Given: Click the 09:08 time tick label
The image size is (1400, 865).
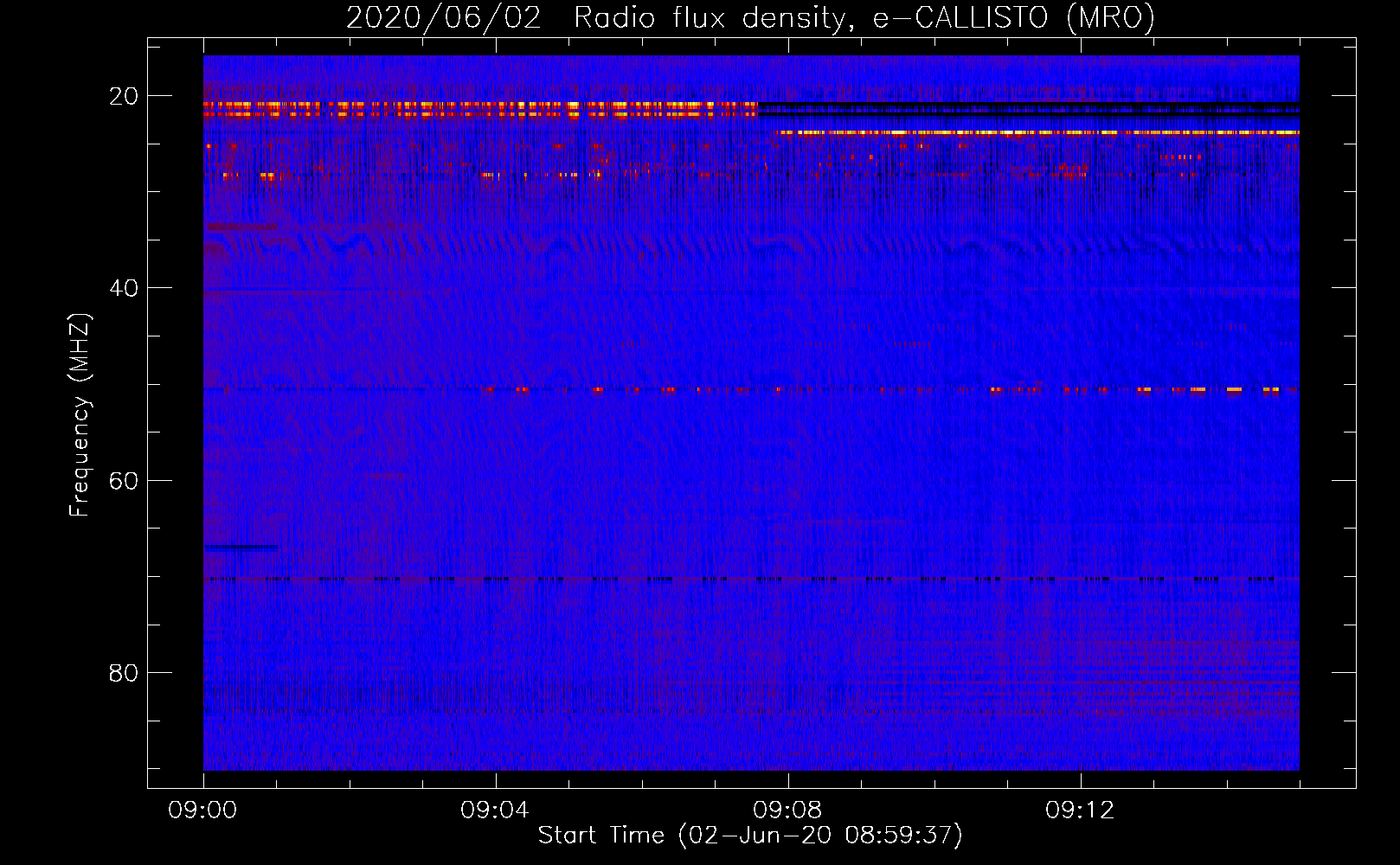Looking at the screenshot, I should pos(787,811).
